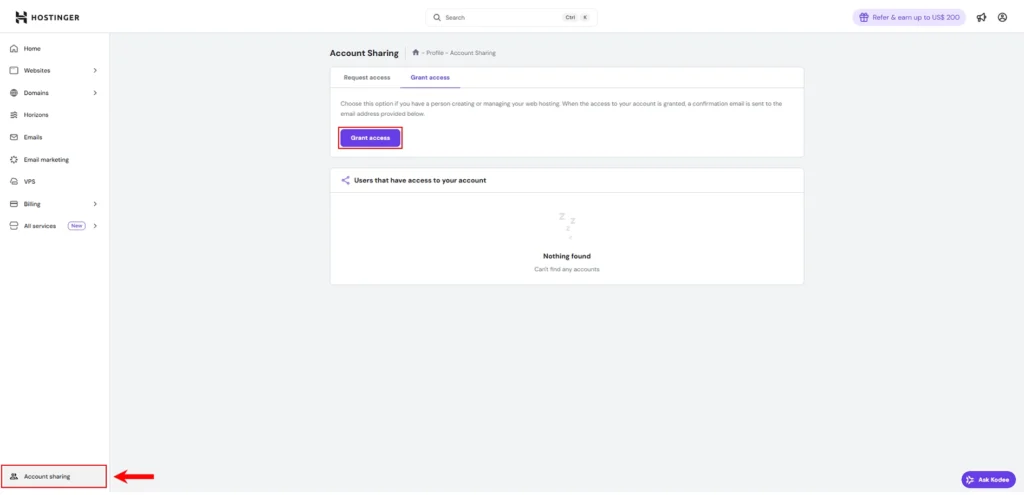The width and height of the screenshot is (1024, 495).
Task: Click 'Users that have access to your account'
Action: pos(420,180)
